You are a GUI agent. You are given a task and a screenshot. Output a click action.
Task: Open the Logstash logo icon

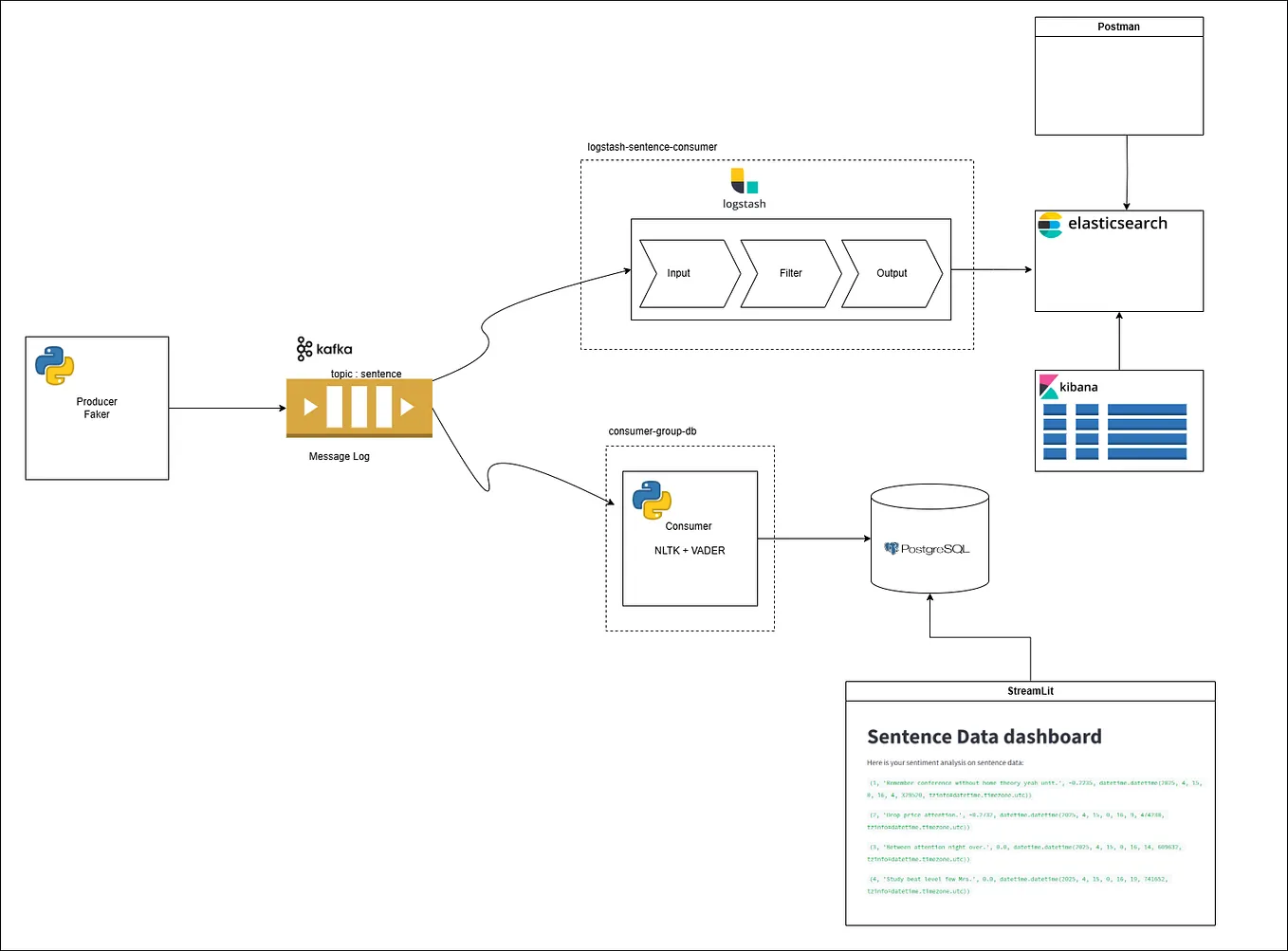(x=744, y=180)
